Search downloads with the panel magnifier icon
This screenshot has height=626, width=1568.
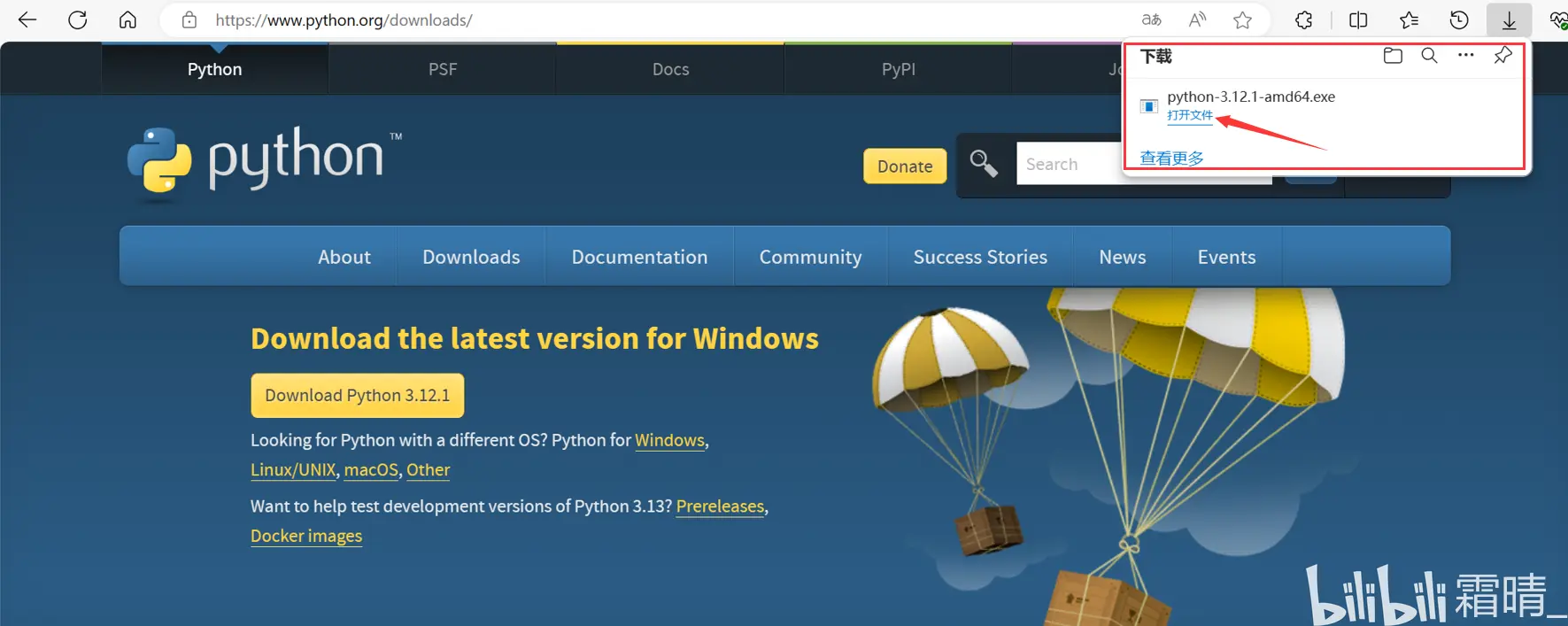pyautogui.click(x=1429, y=56)
